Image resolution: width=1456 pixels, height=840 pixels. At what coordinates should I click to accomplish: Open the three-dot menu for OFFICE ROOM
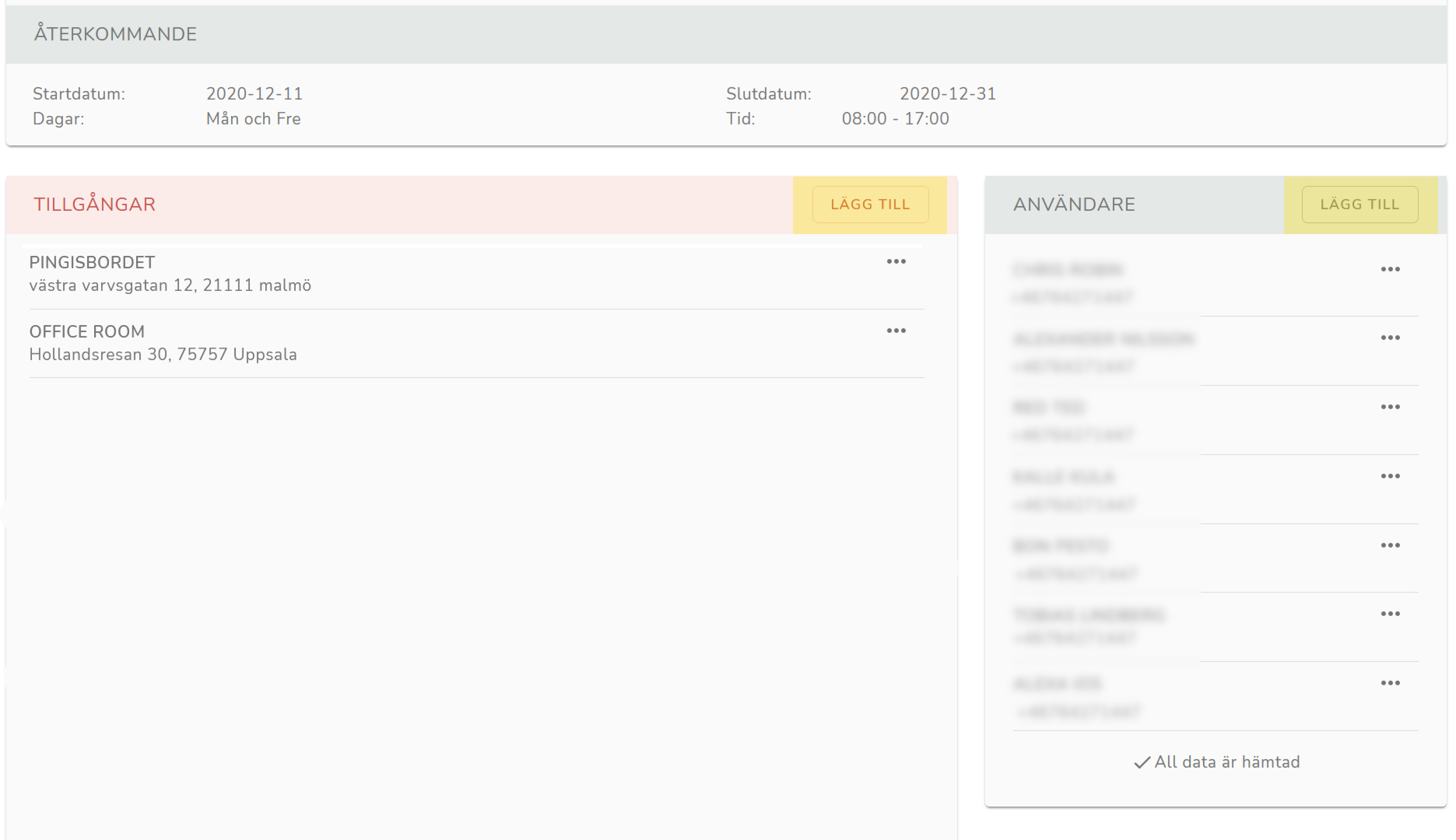point(896,331)
